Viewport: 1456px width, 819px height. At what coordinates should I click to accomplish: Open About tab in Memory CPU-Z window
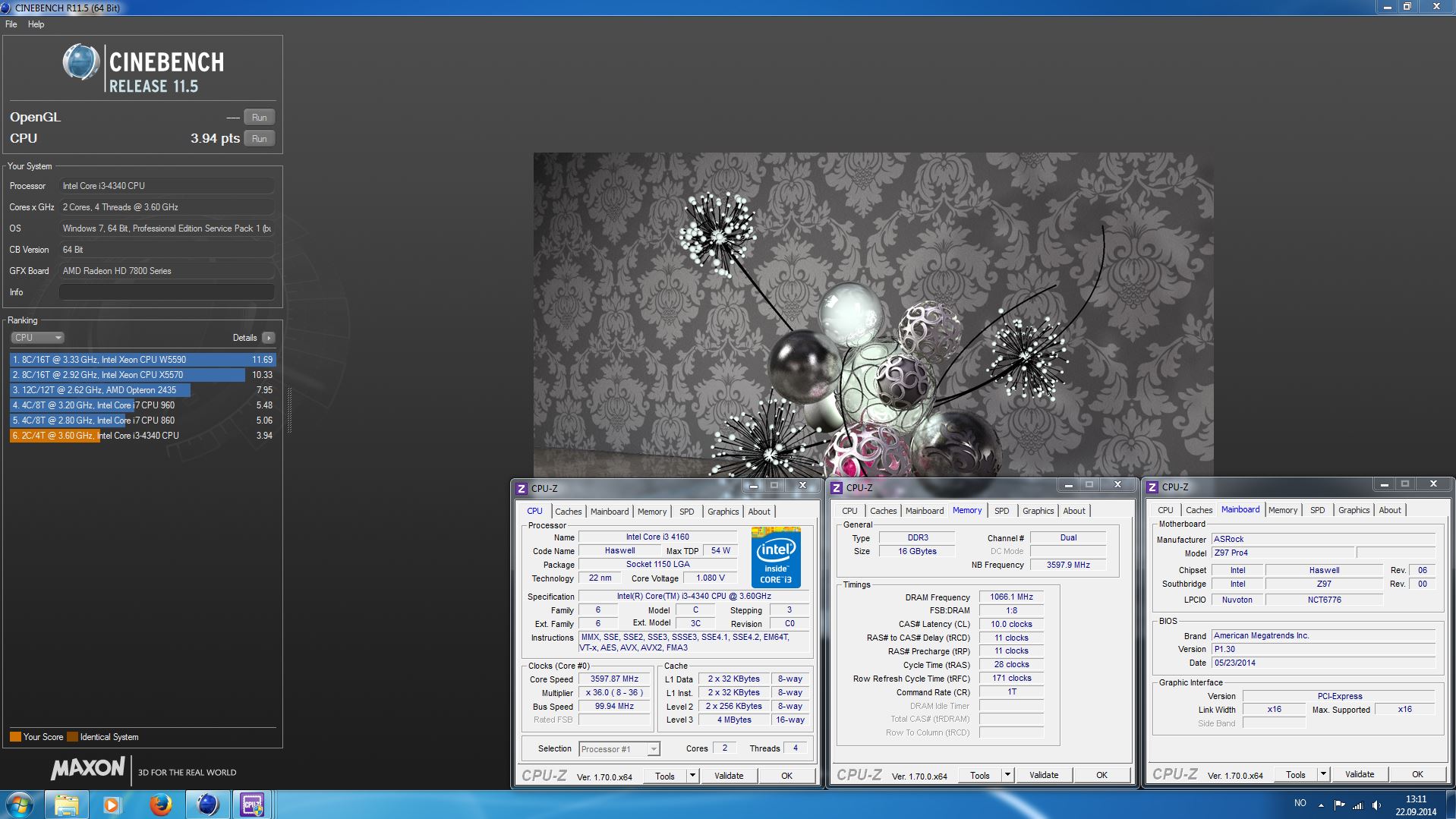pos(1074,511)
